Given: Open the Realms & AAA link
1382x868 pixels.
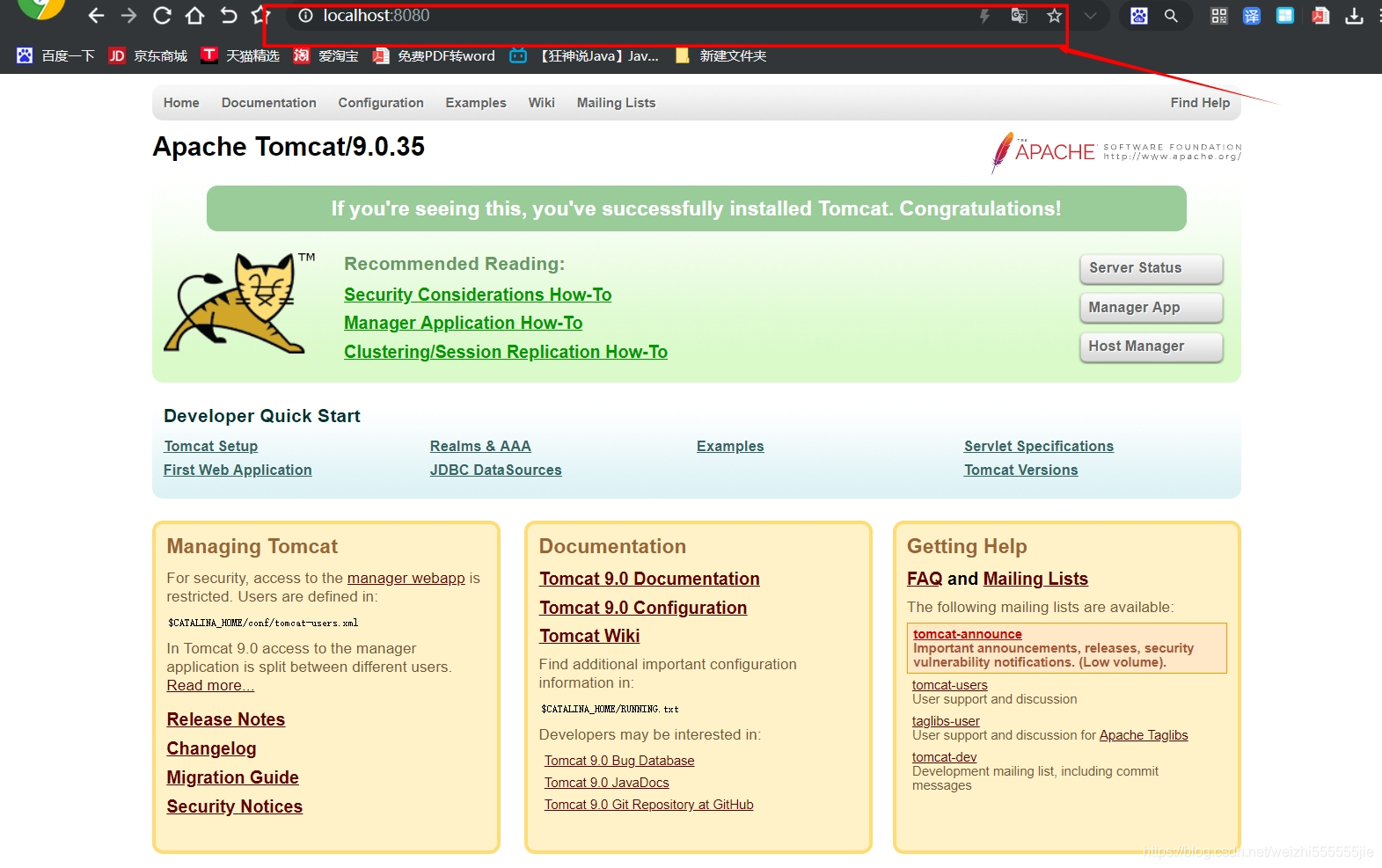Looking at the screenshot, I should pyautogui.click(x=480, y=446).
